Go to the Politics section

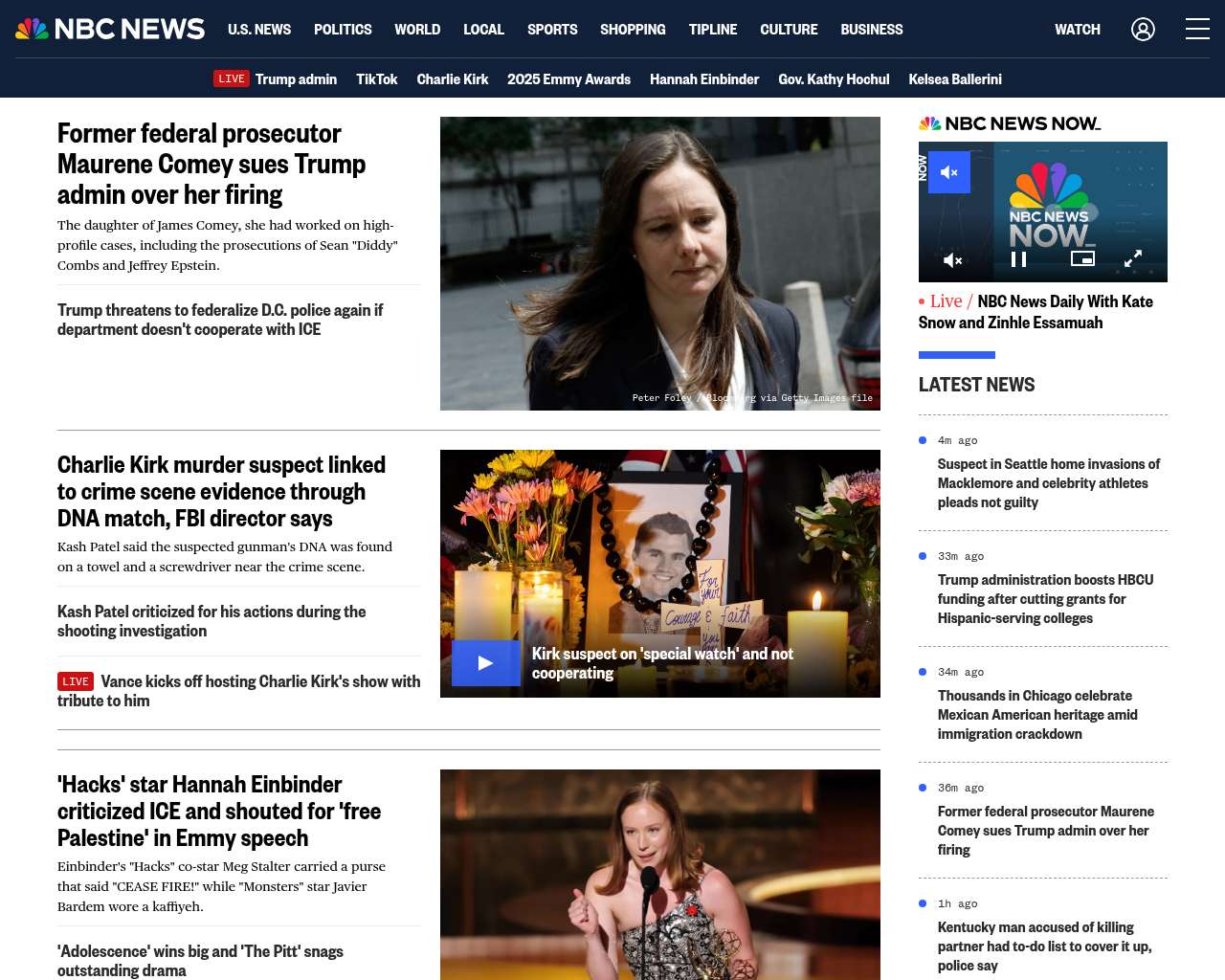(x=343, y=30)
